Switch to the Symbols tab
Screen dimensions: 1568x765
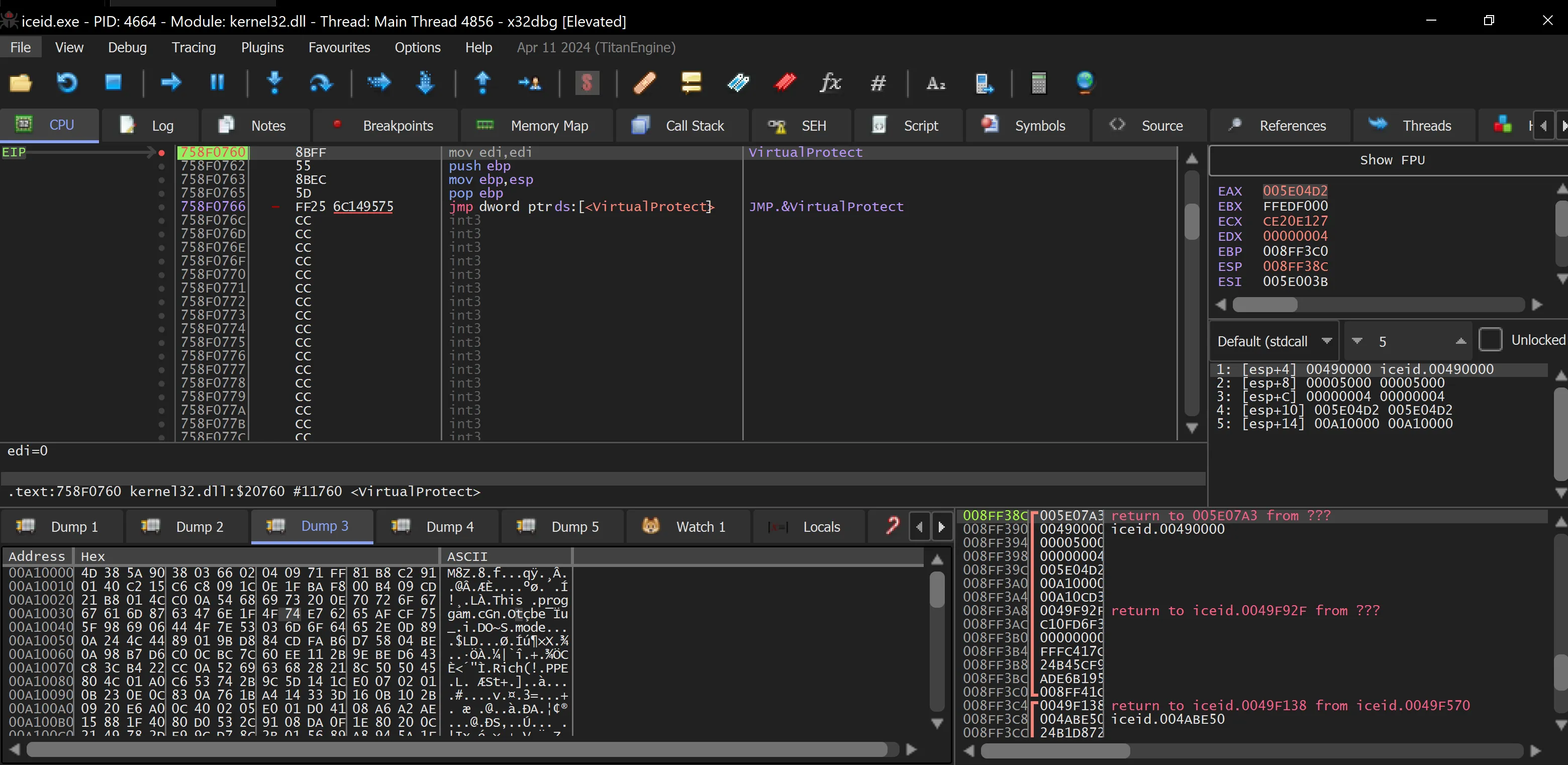(1027, 126)
